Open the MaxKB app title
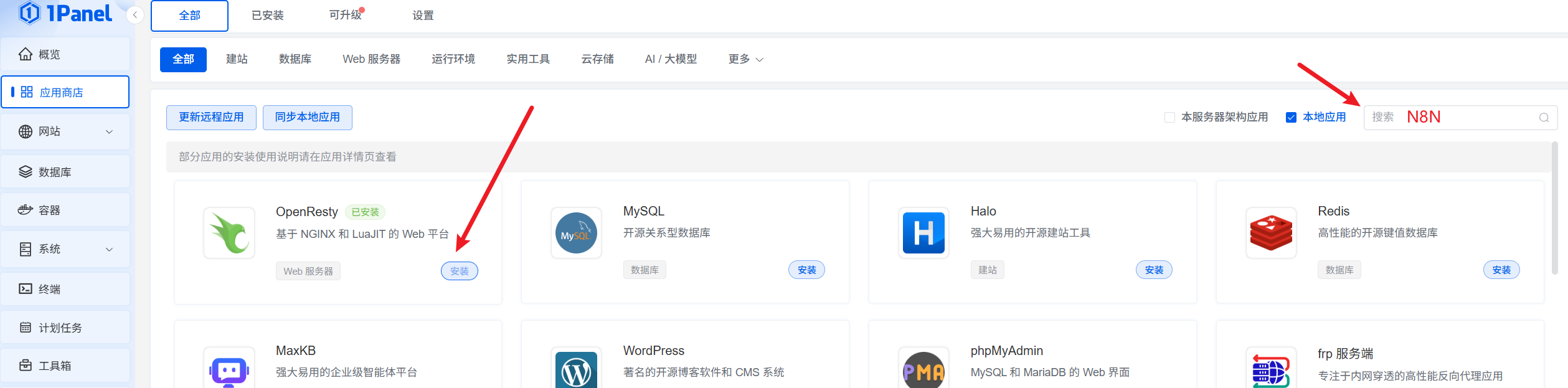The height and width of the screenshot is (388, 1568). [x=296, y=351]
